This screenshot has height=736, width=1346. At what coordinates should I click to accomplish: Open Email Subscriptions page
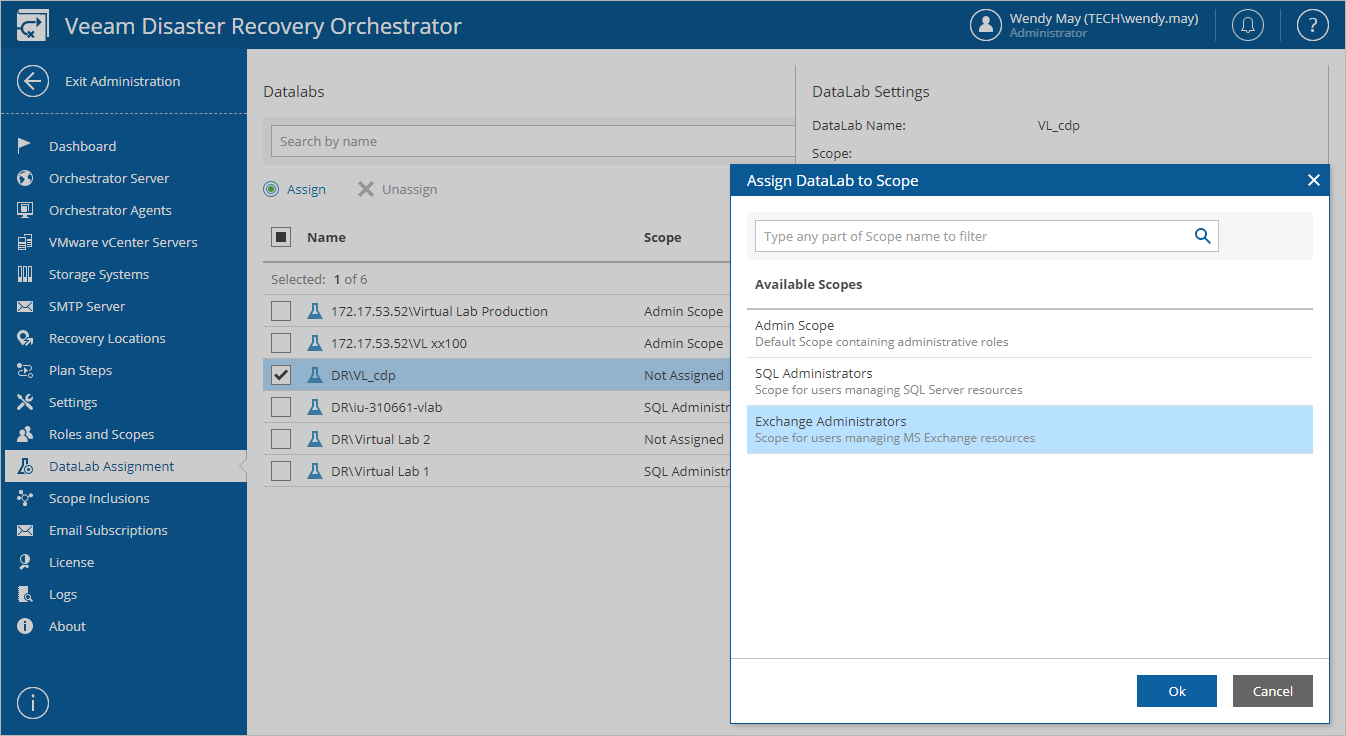pyautogui.click(x=108, y=530)
